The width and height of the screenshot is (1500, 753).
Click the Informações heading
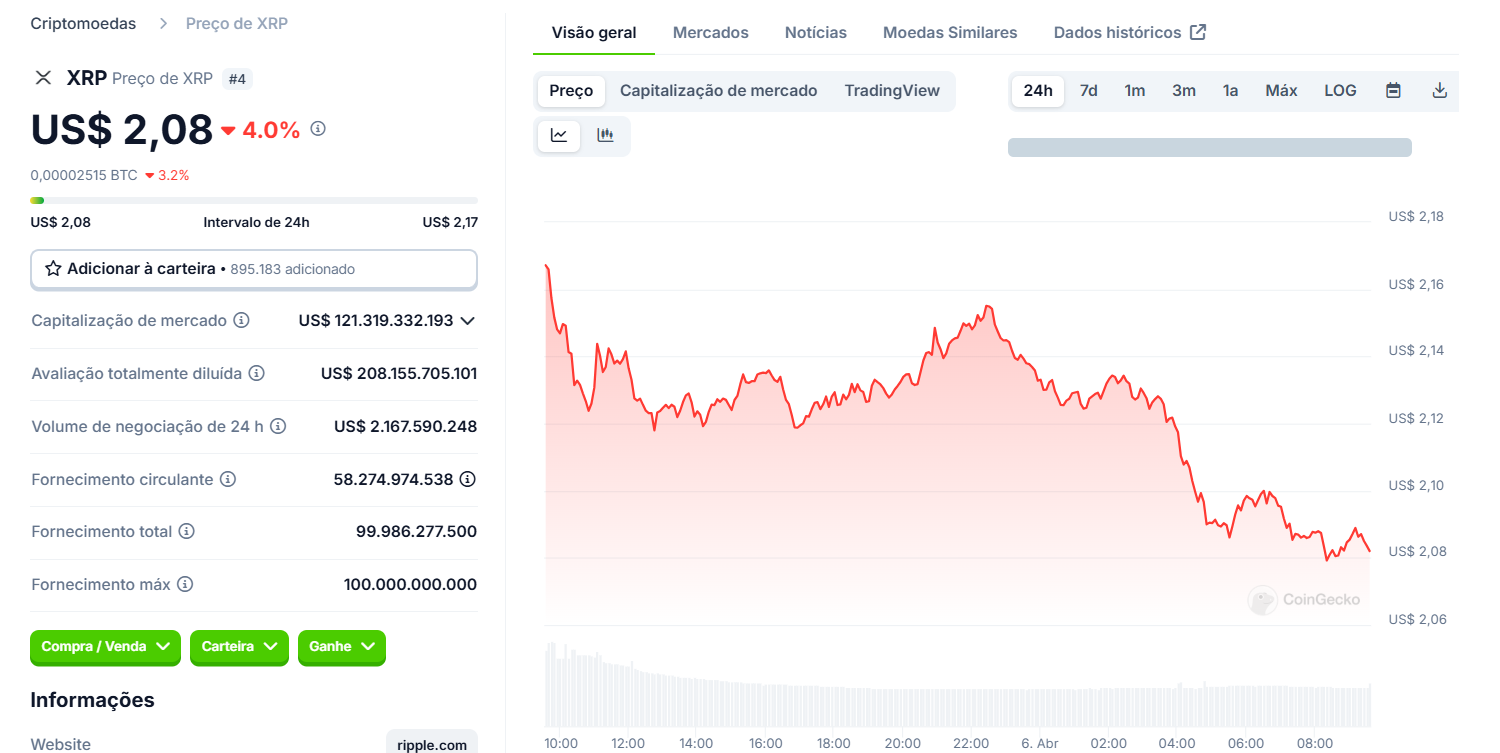click(92, 700)
